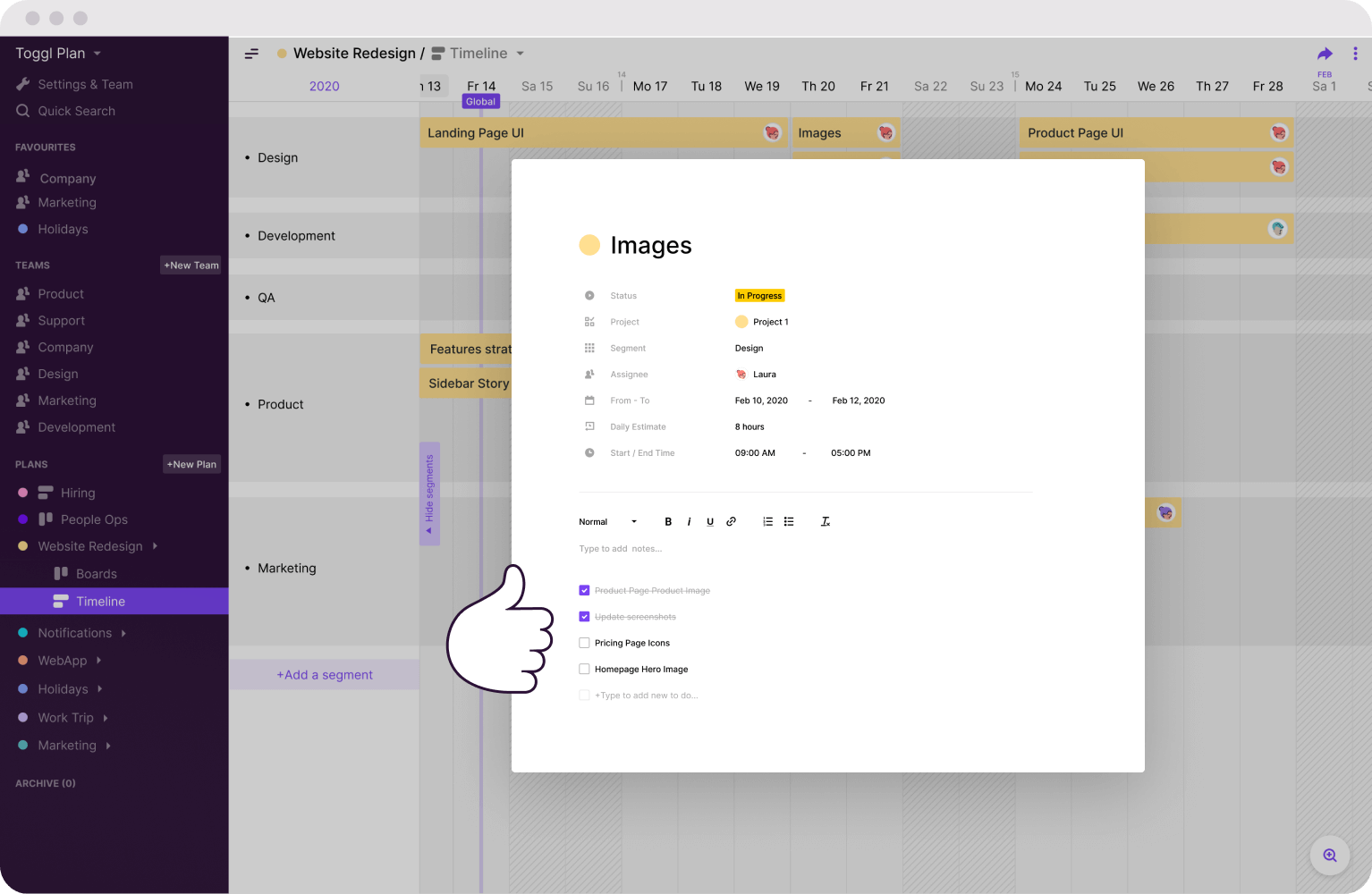Image resolution: width=1372 pixels, height=894 pixels.
Task: Open the Normal text style dropdown
Action: tap(608, 522)
